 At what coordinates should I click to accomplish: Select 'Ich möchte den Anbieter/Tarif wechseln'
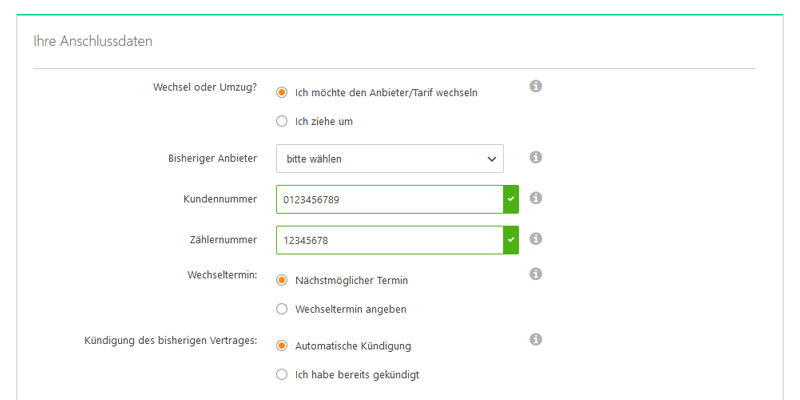(282, 92)
